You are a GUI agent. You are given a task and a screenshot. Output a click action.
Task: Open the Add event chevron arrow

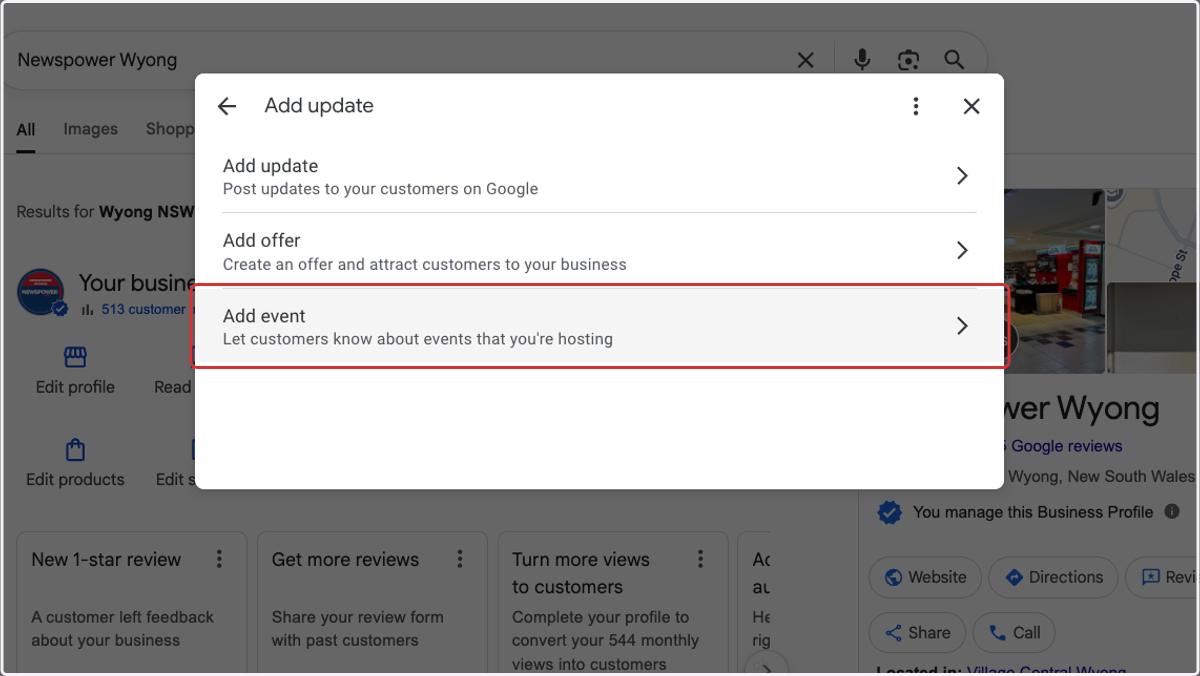pos(962,326)
